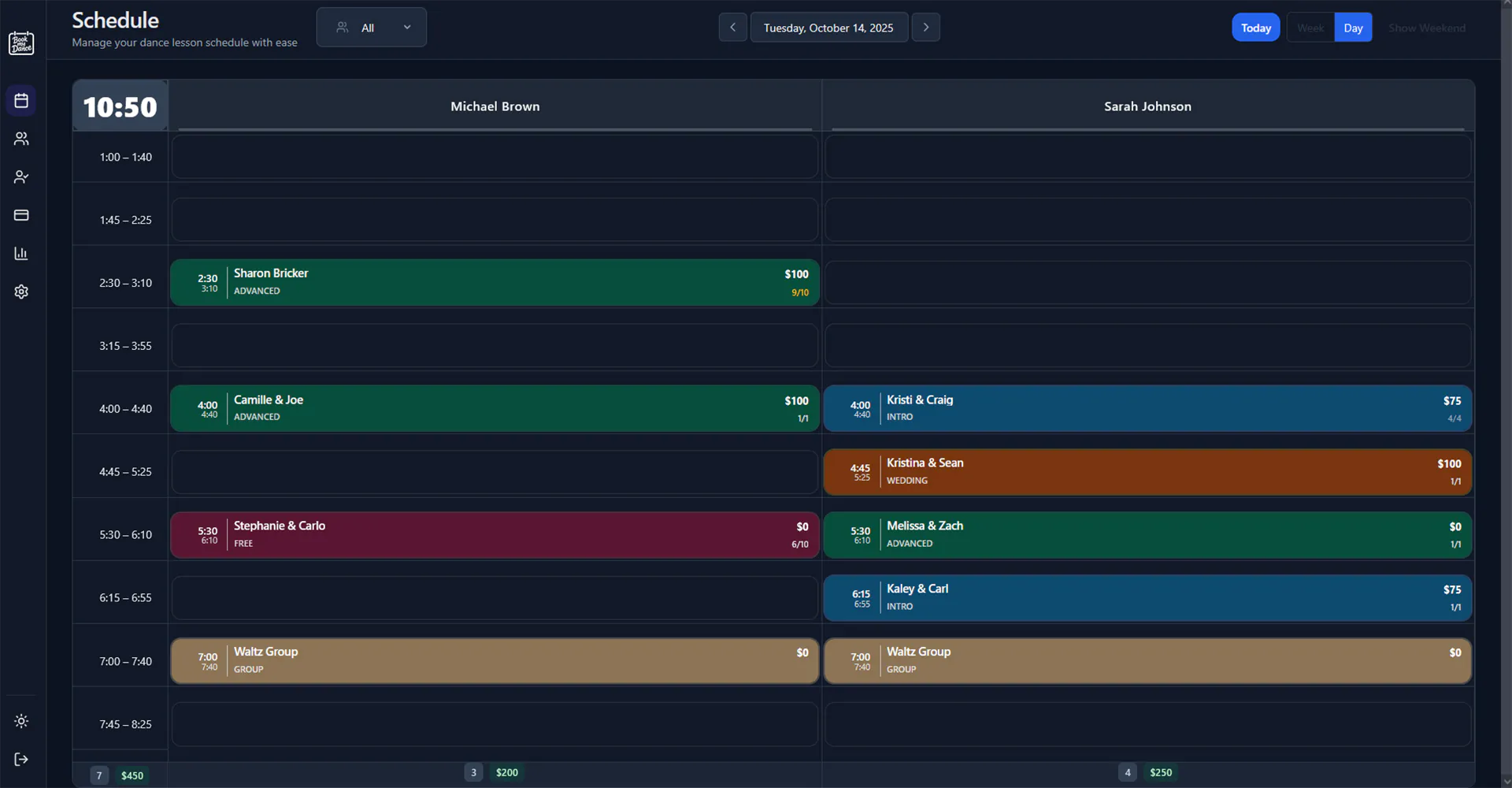Toggle light/dark theme sun icon
1512x788 pixels.
[21, 721]
